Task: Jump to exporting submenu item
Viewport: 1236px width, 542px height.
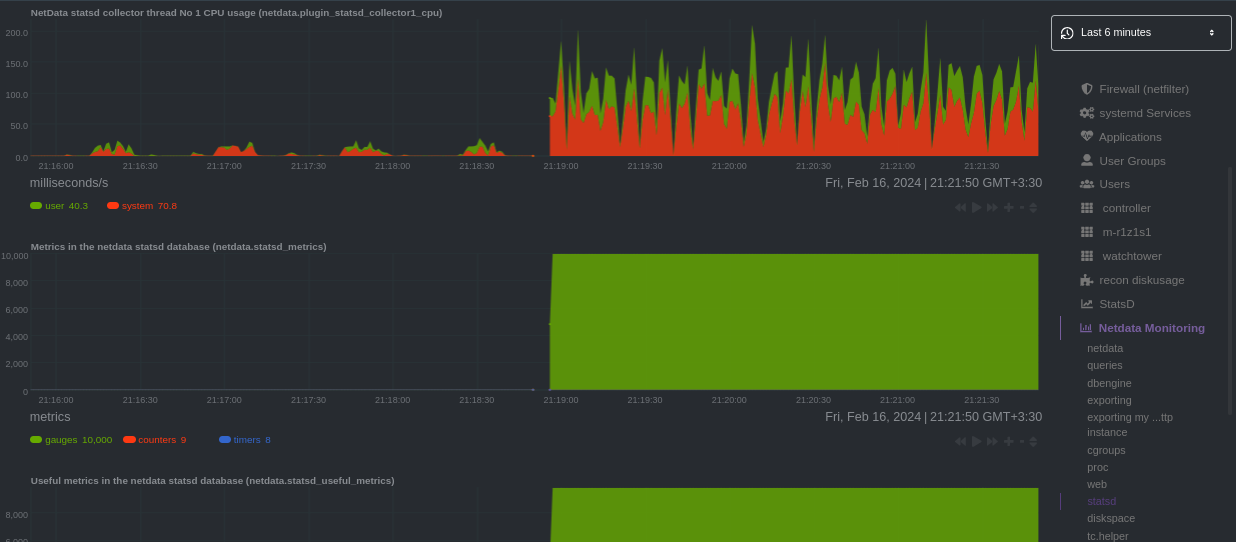Action: tap(1109, 400)
